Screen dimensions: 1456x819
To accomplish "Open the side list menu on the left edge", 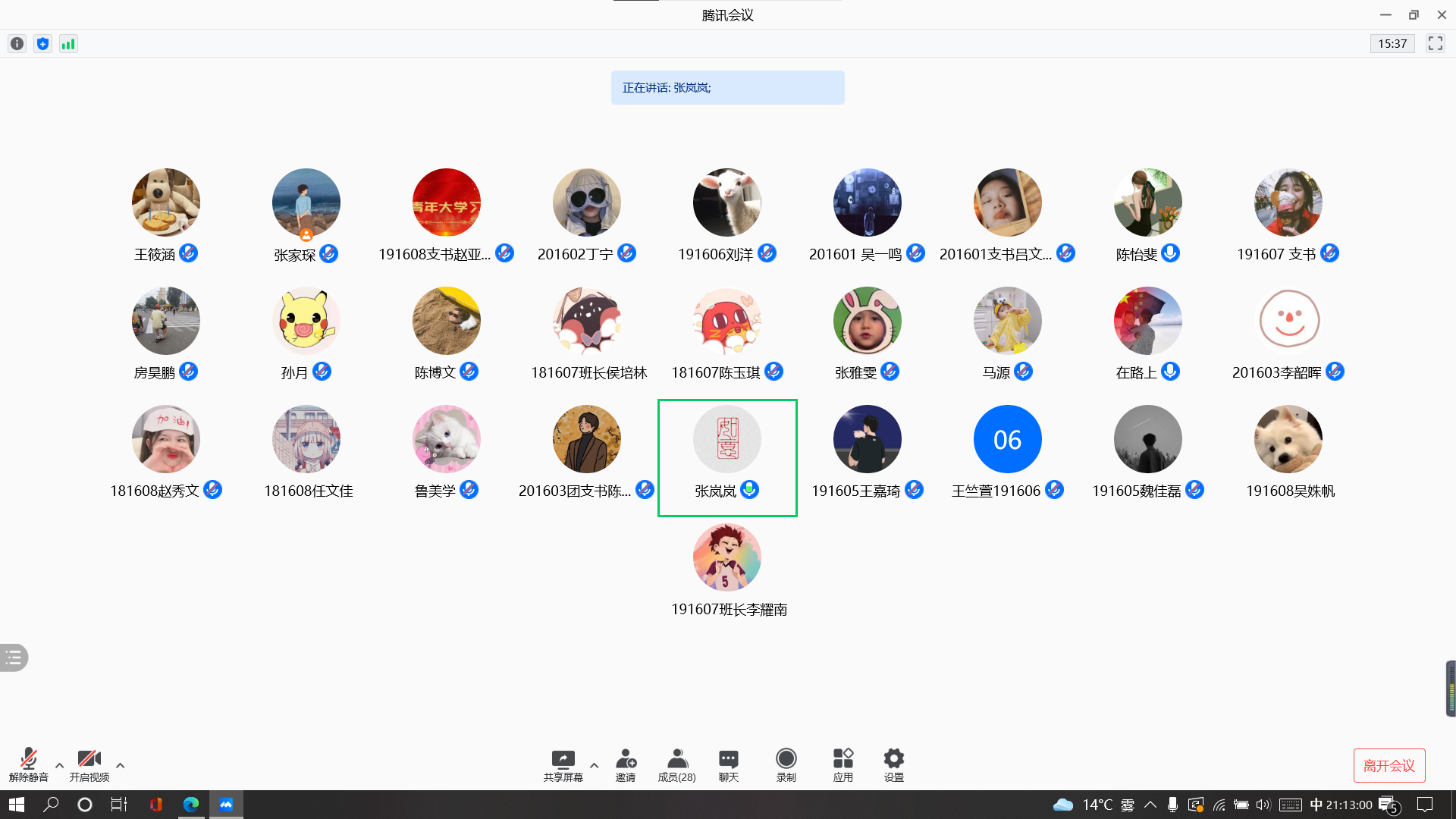I will pyautogui.click(x=14, y=657).
